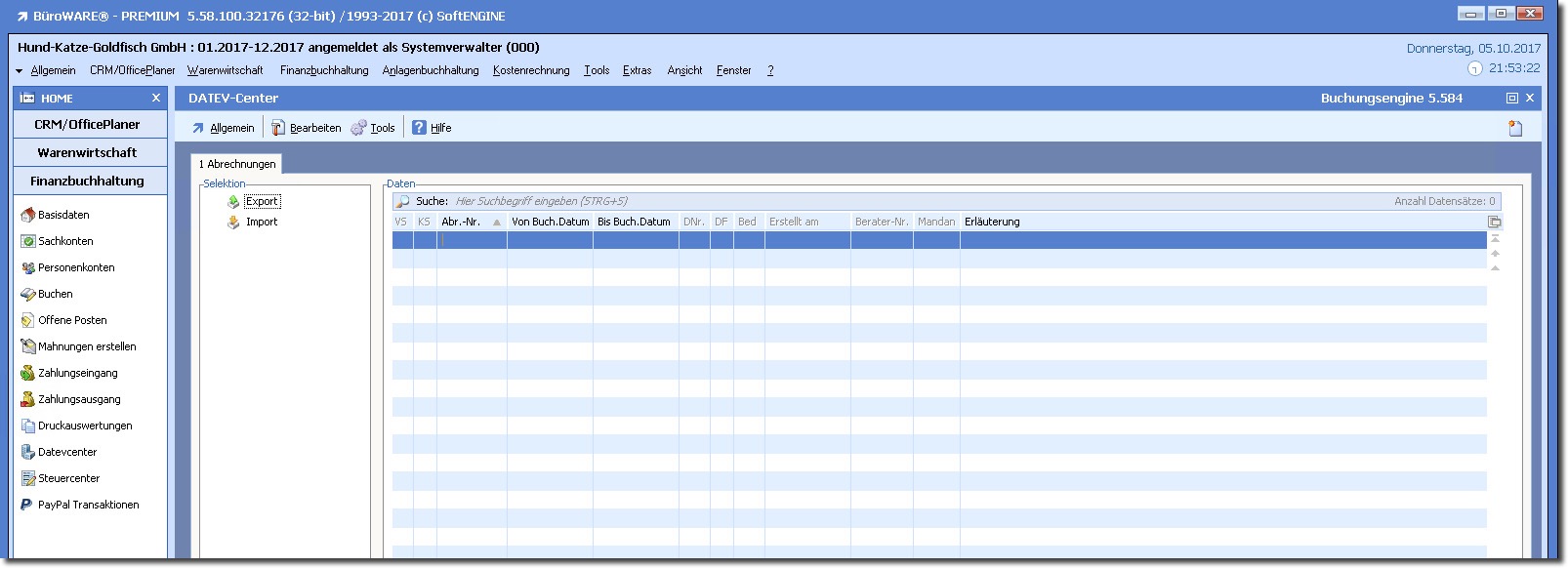Select Export in the Selektion tree
This screenshot has height=568, width=1568.
[x=262, y=201]
